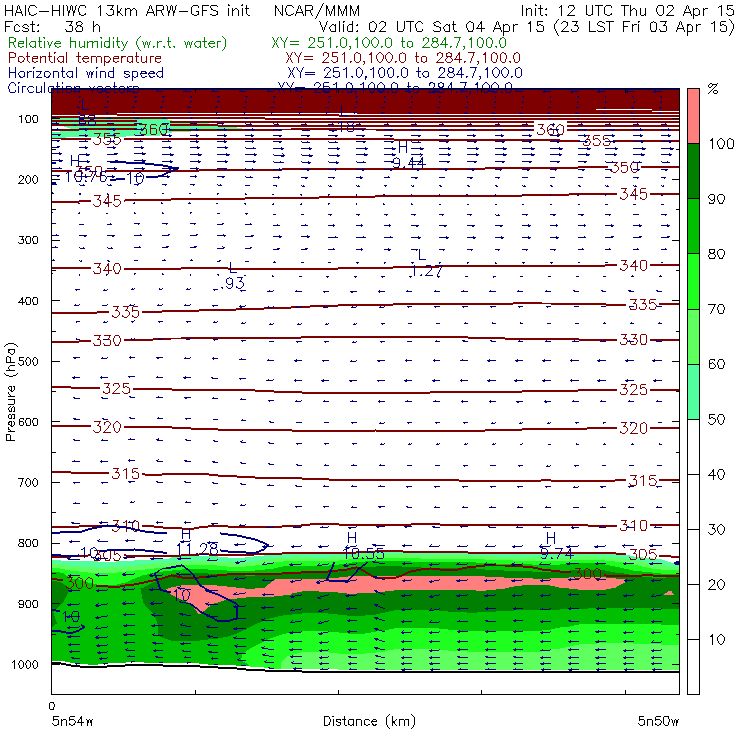This screenshot has width=740, height=740.
Task: Click the 'H 11.28' wind speed maximum
Action: 197,542
